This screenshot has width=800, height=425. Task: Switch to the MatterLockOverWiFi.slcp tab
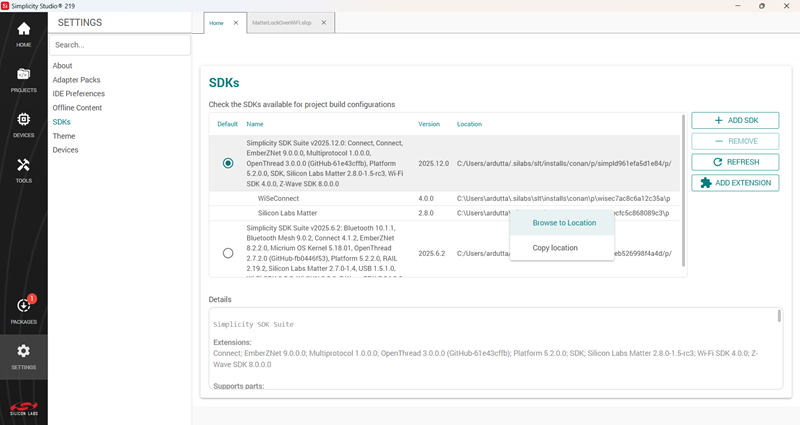pyautogui.click(x=282, y=23)
